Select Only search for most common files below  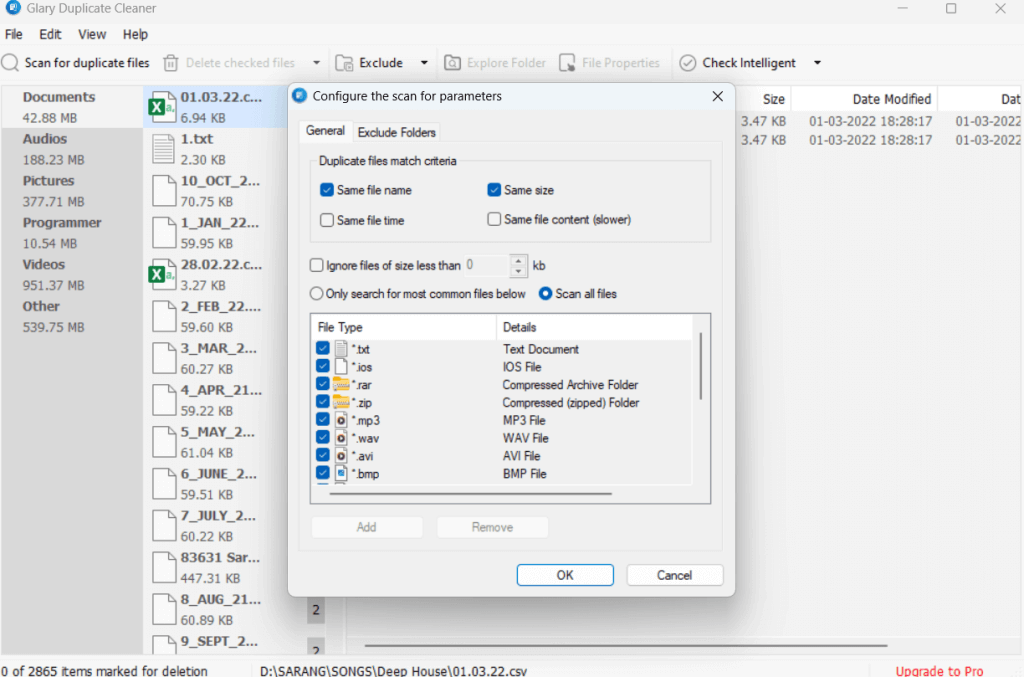pos(317,294)
